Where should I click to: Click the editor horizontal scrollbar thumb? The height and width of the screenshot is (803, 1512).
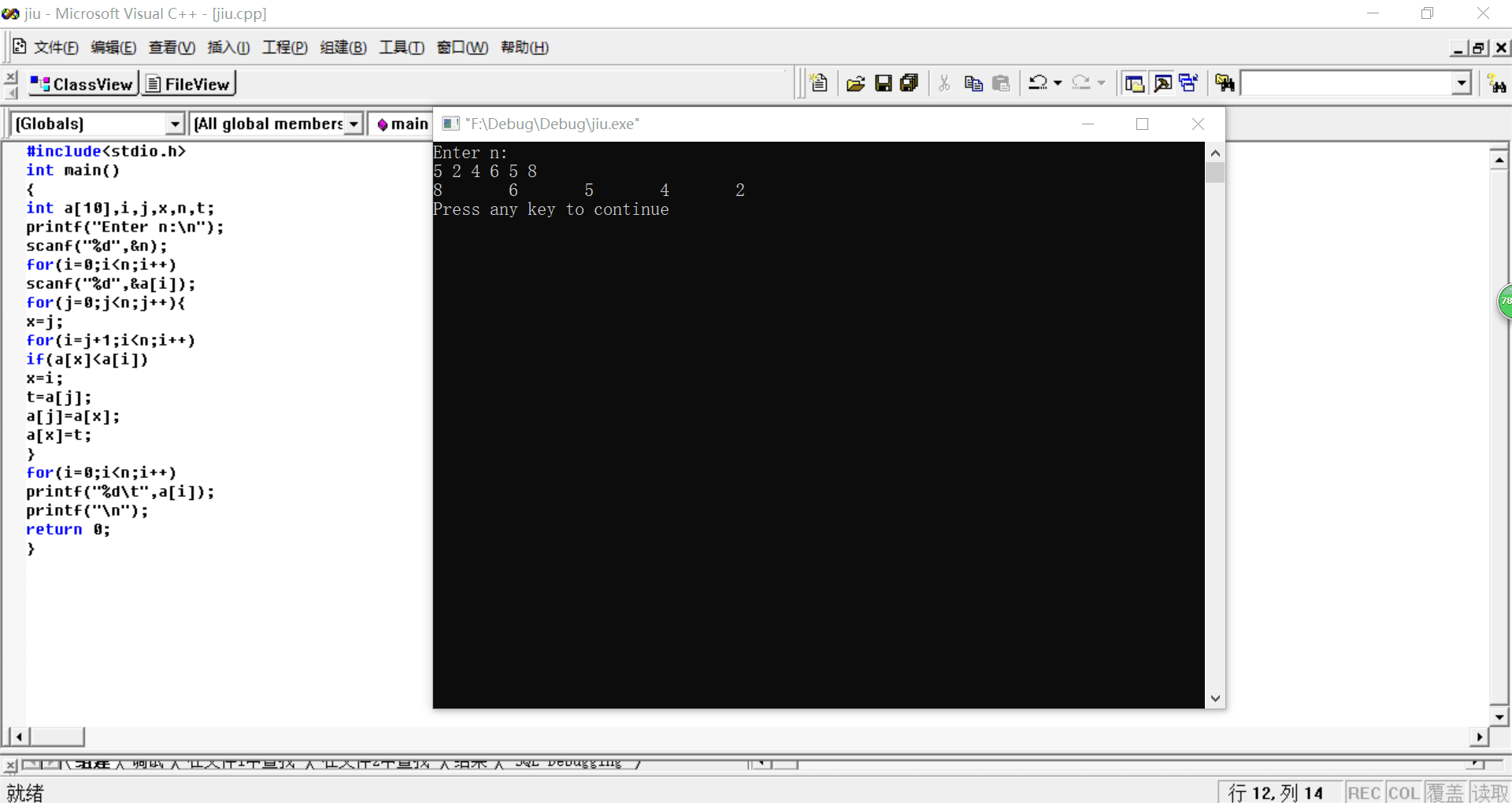tap(57, 737)
